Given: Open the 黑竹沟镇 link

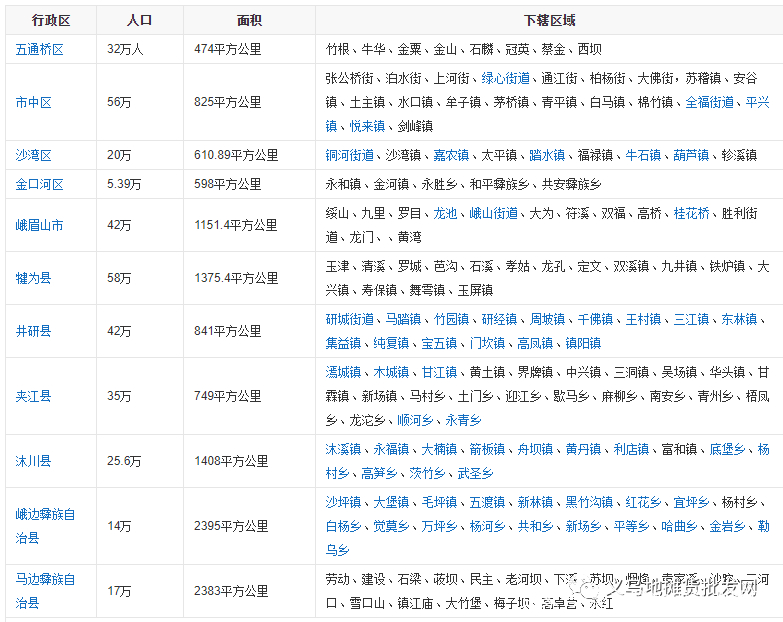Looking at the screenshot, I should (x=589, y=502).
